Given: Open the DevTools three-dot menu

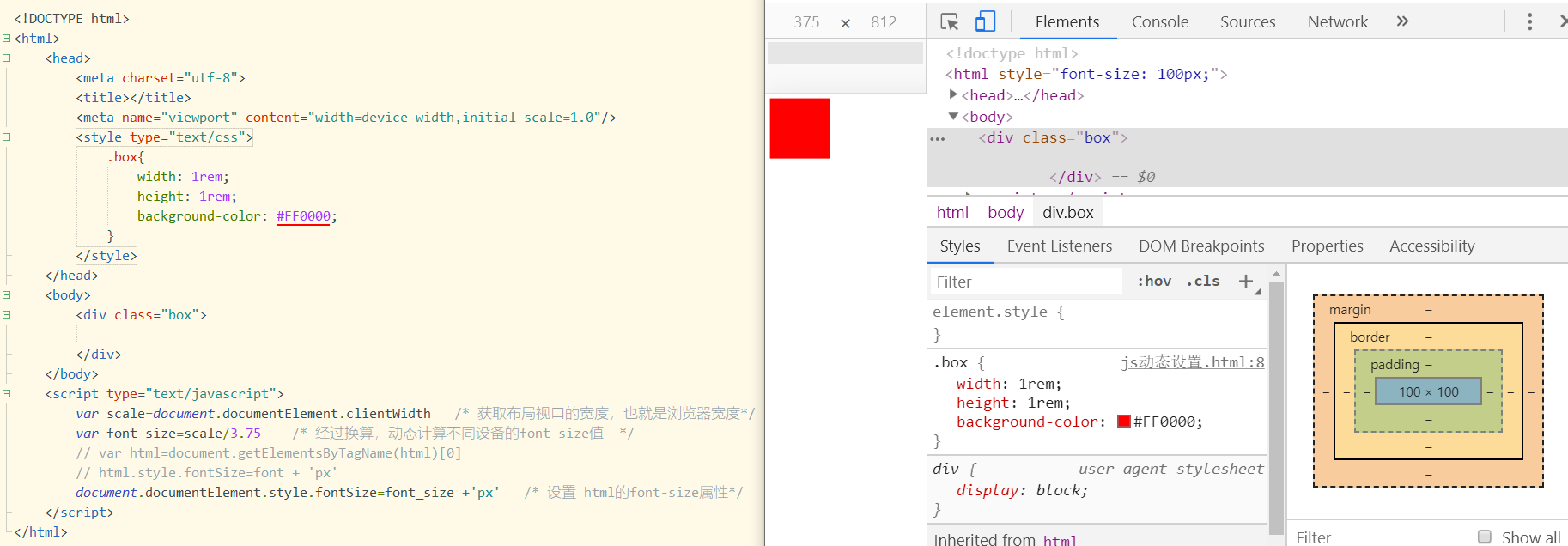Looking at the screenshot, I should point(1529,21).
